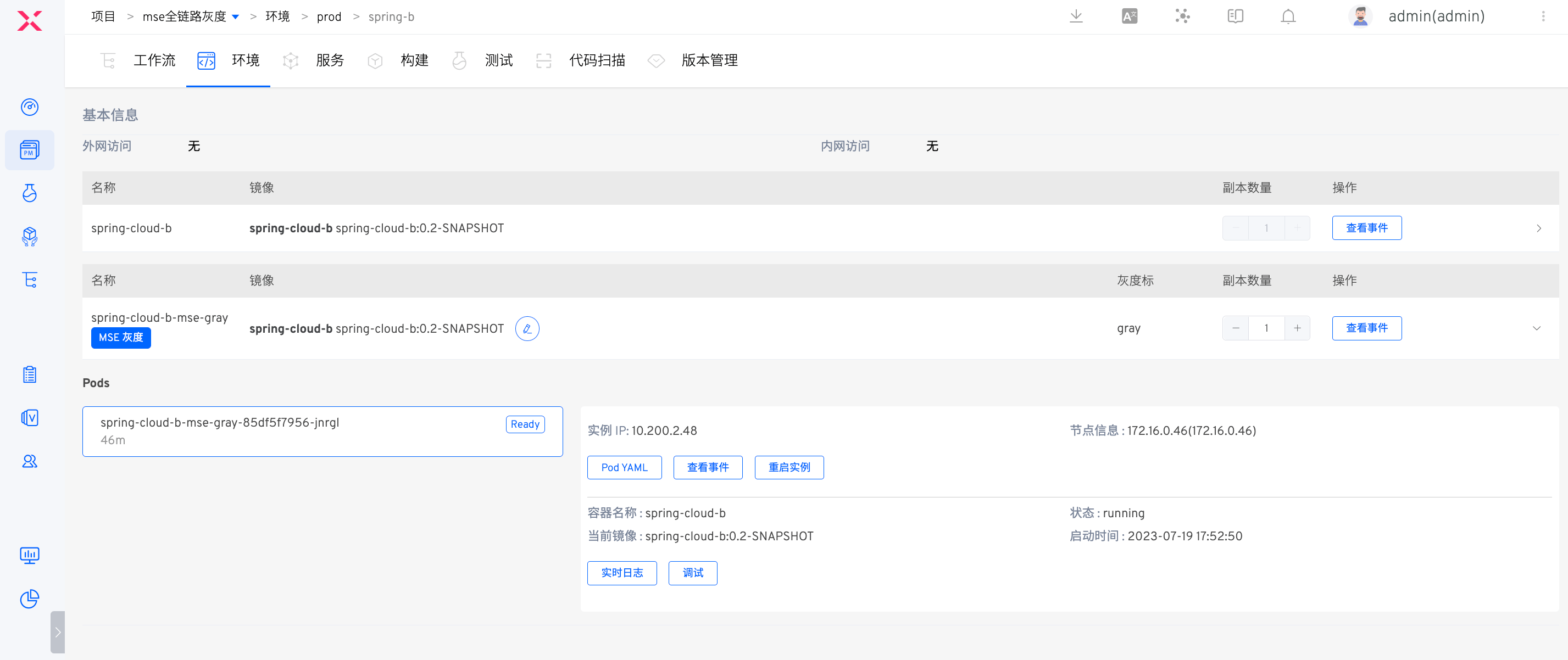Open the pie chart statistics sidebar icon
The width and height of the screenshot is (1568, 660).
(29, 599)
